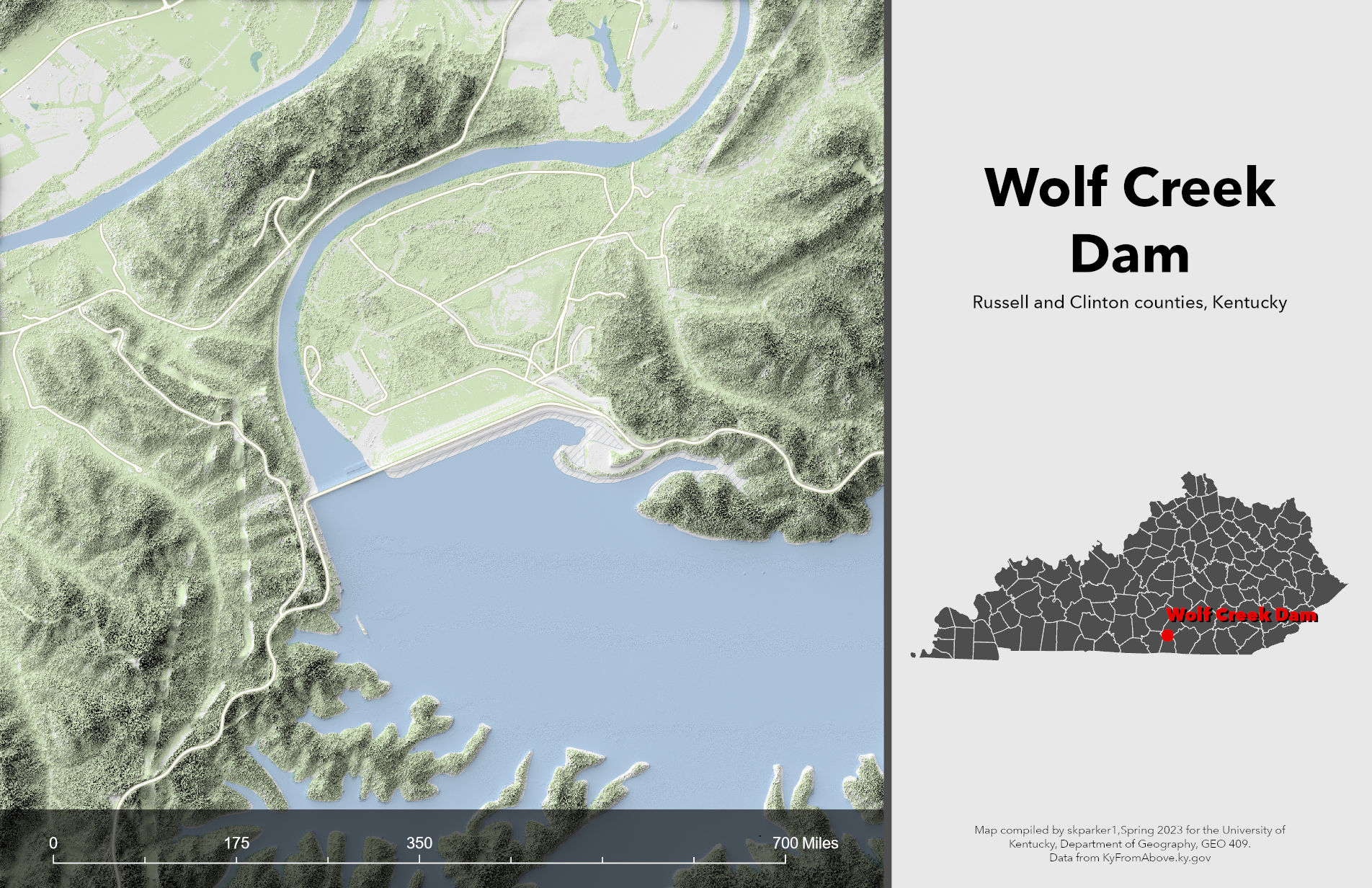Click the red dot on Kentucky inset map

click(x=1167, y=636)
